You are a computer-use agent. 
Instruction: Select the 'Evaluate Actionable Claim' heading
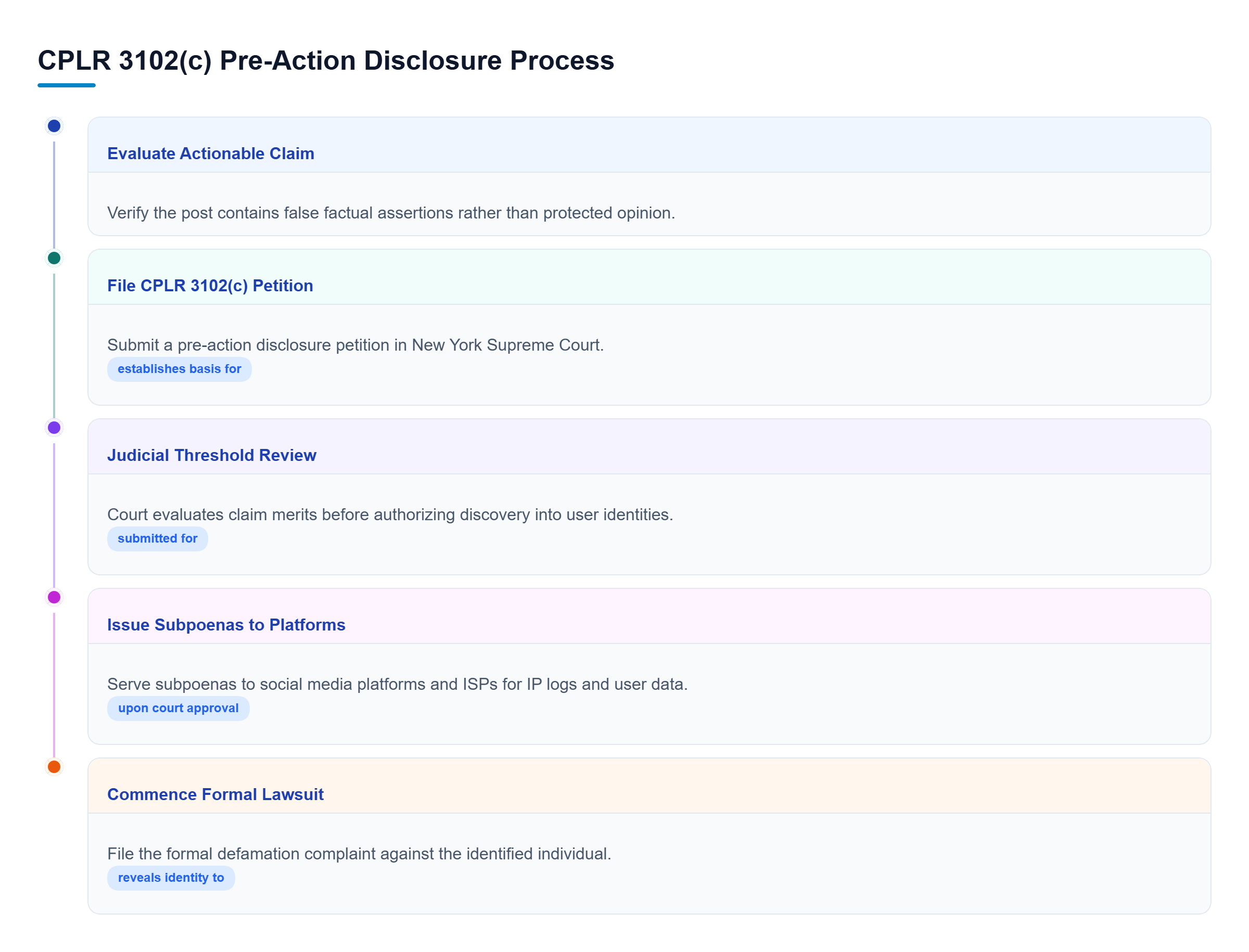[210, 153]
